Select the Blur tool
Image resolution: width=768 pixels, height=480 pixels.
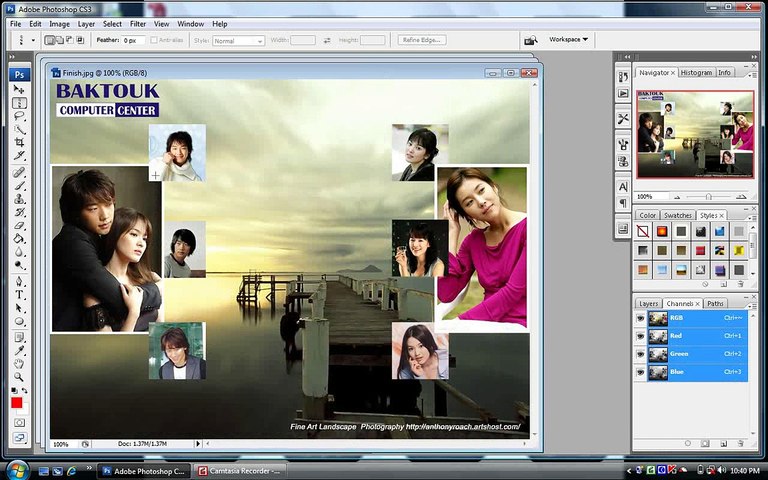[19, 252]
